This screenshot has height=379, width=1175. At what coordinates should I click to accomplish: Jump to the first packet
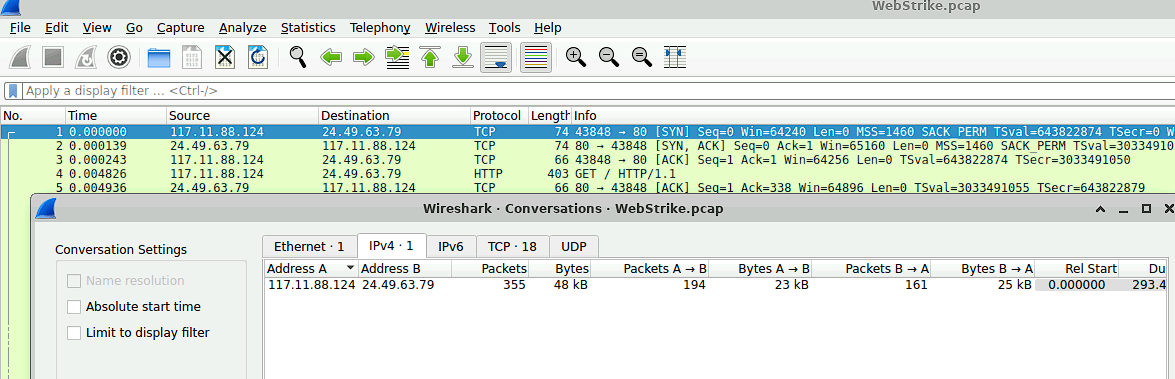430,57
